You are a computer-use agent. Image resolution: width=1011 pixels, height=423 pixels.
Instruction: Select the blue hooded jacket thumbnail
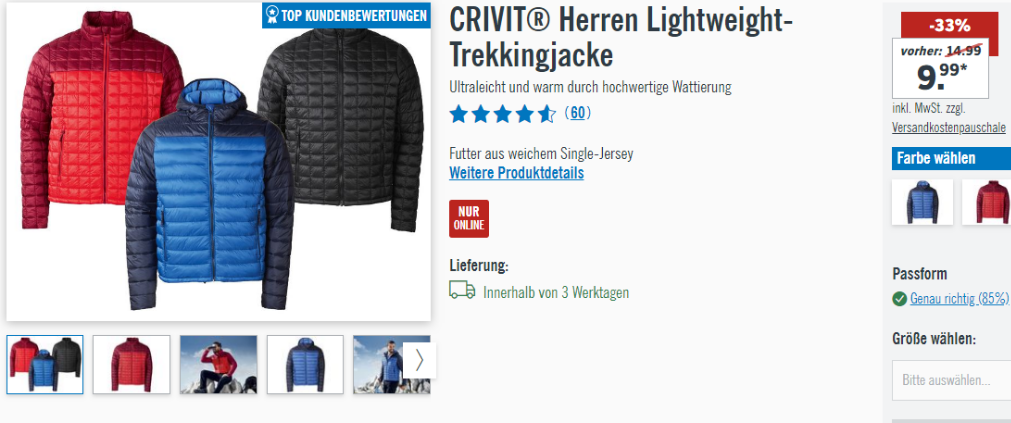click(x=305, y=364)
